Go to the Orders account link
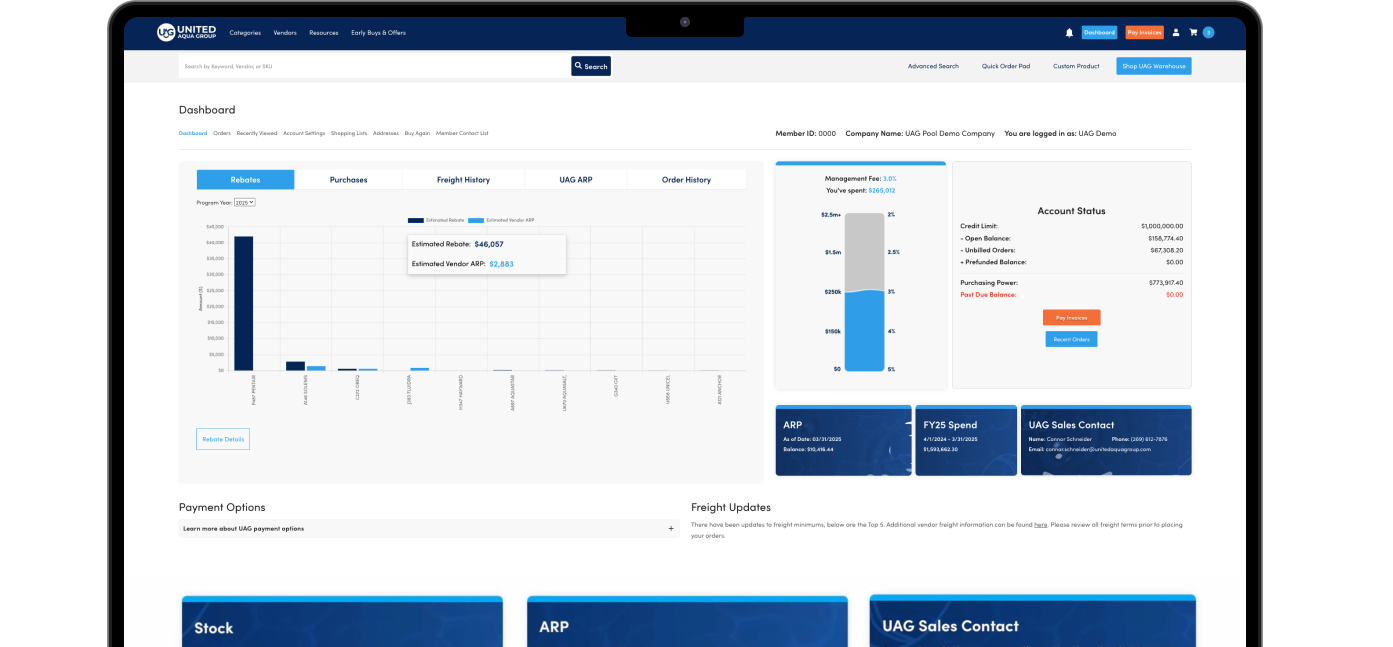Viewport: 1393px width, 647px height. [x=222, y=133]
